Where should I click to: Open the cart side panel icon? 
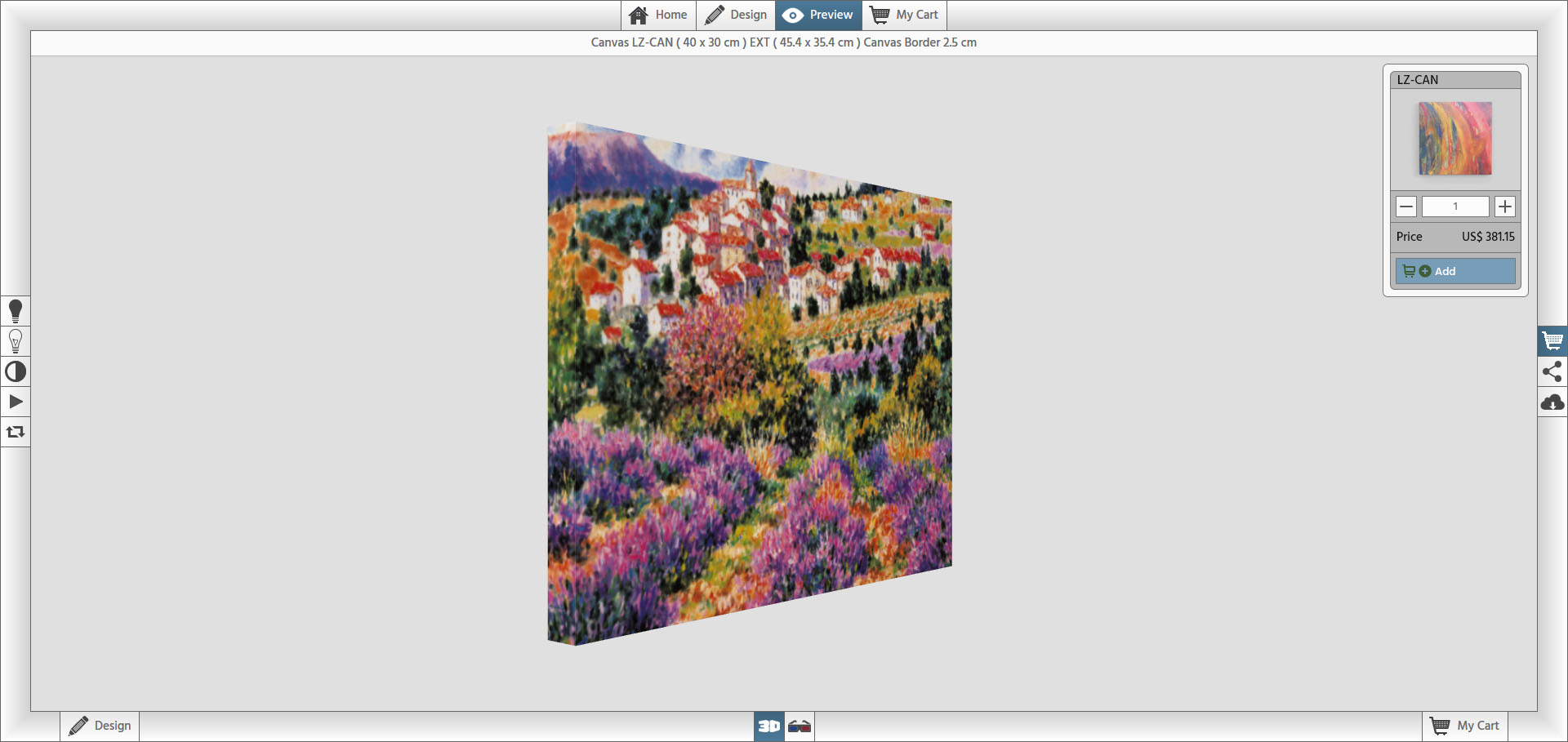click(1552, 341)
